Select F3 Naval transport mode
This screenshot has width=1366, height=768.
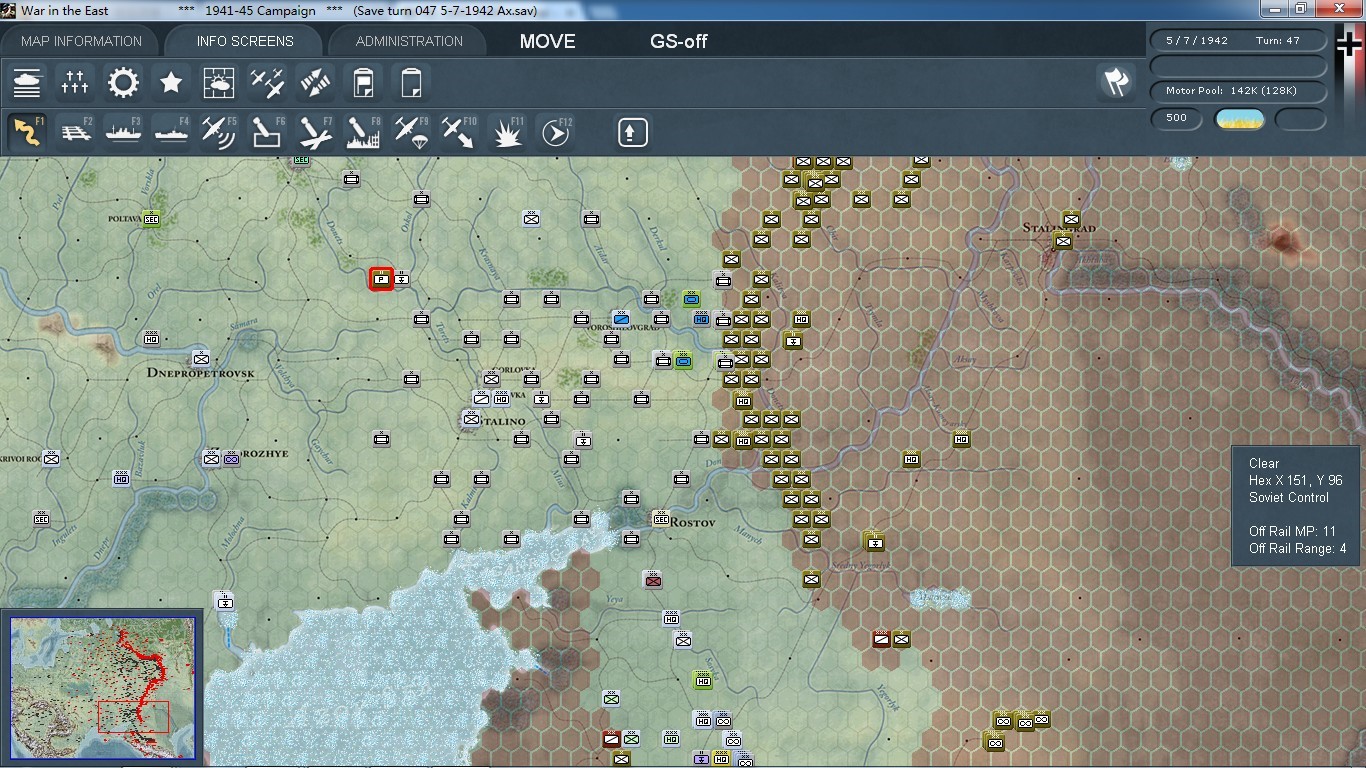pos(123,132)
